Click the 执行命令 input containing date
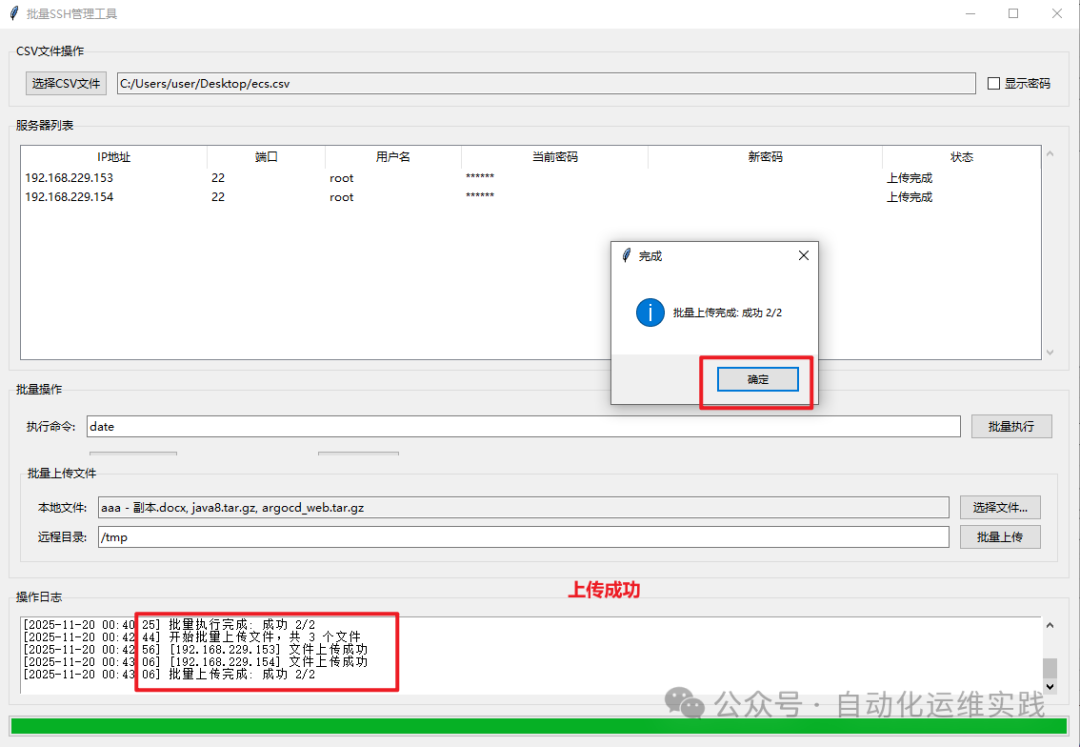This screenshot has height=747, width=1080. point(523,426)
